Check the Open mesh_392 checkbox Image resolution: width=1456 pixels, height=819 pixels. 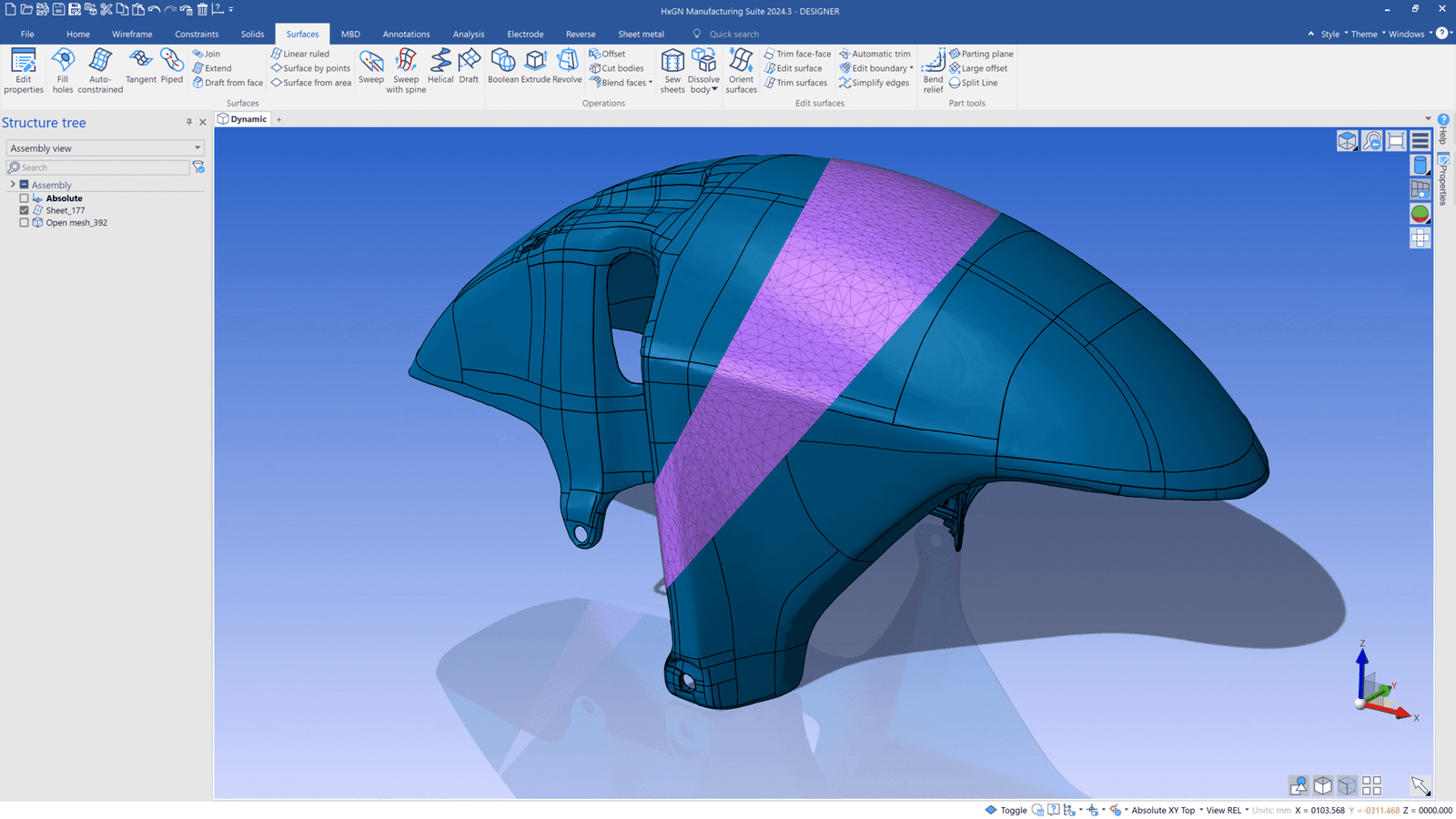coord(24,222)
